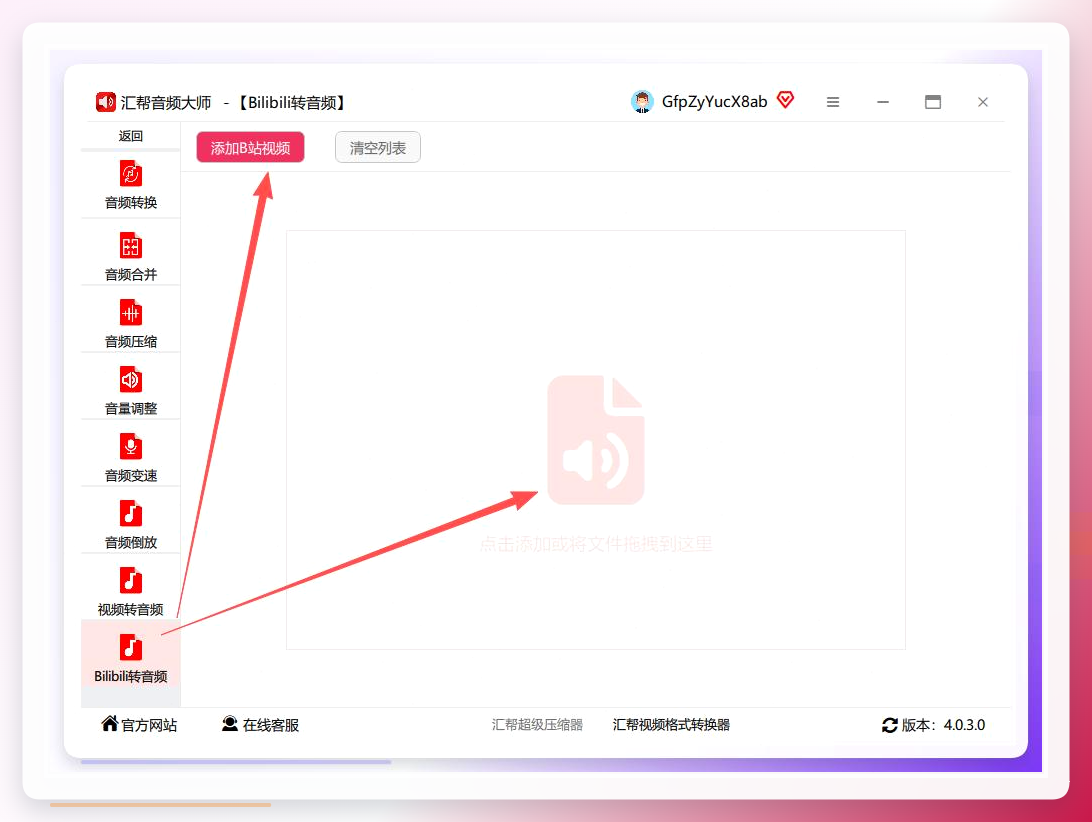Select the 音频变速 audio speed tool
The image size is (1092, 822).
pos(130,457)
